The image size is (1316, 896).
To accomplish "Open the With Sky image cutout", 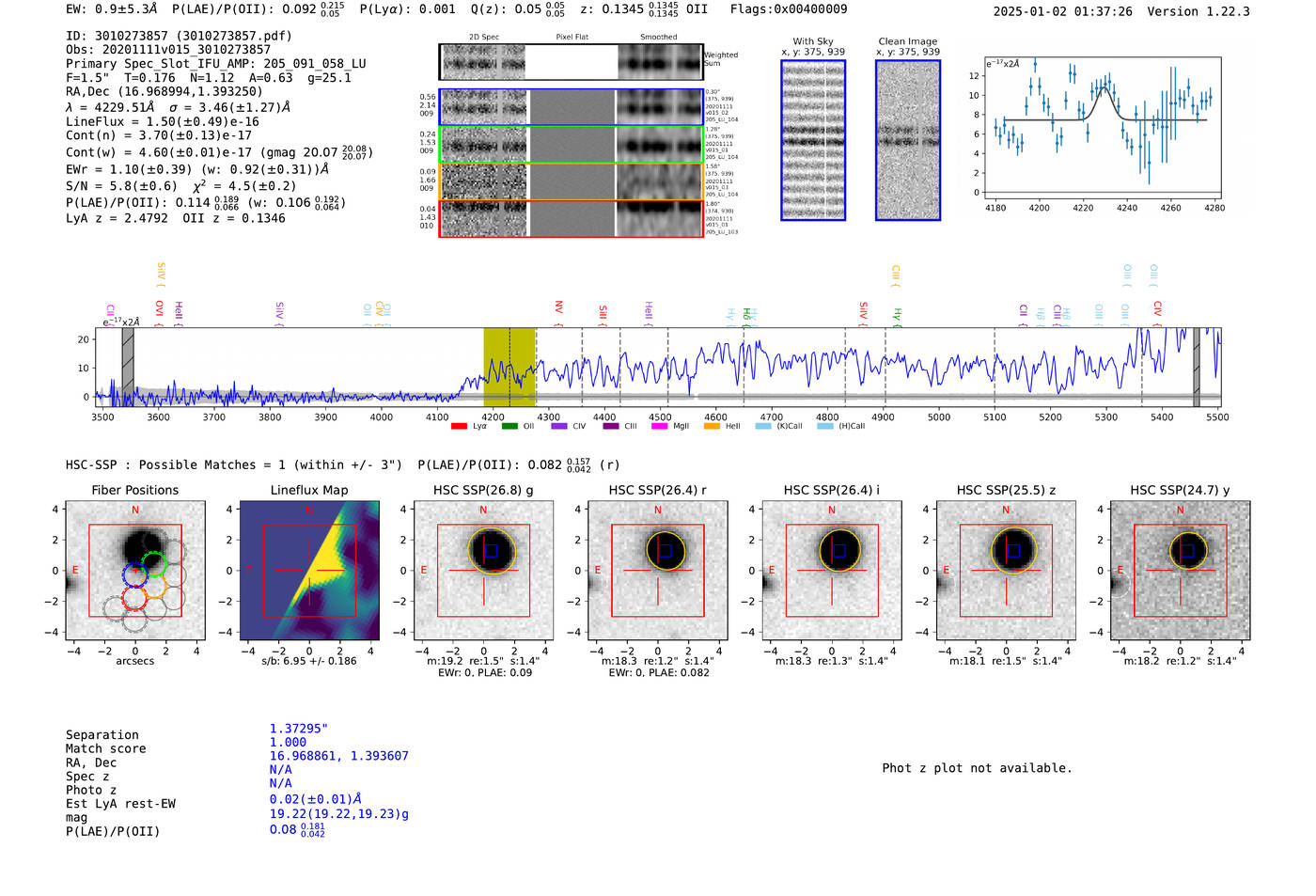I will 812,140.
